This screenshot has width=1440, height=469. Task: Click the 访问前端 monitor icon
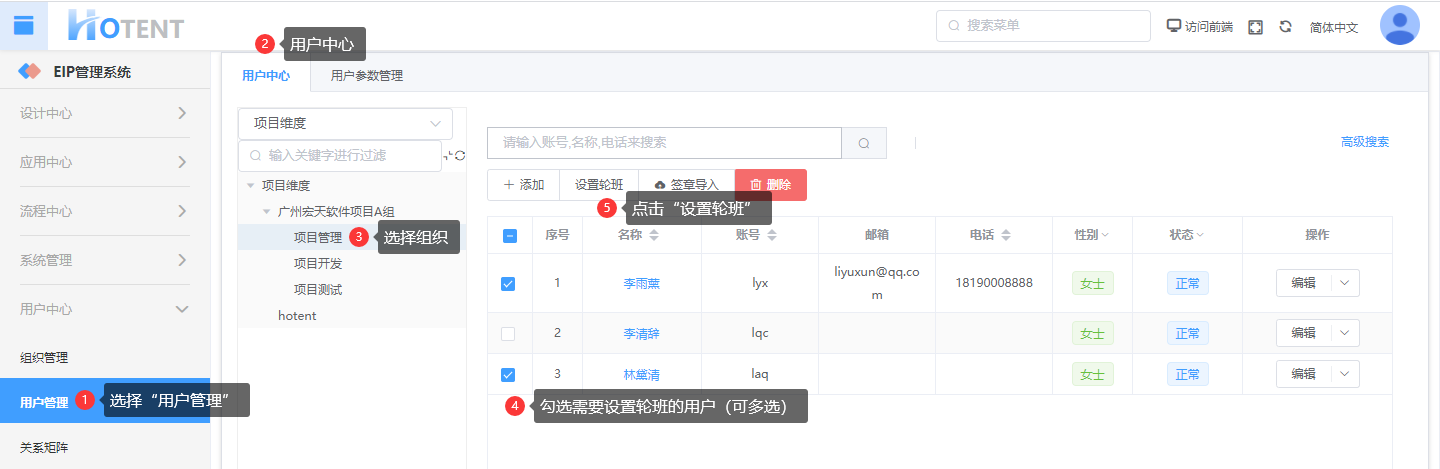(1174, 26)
